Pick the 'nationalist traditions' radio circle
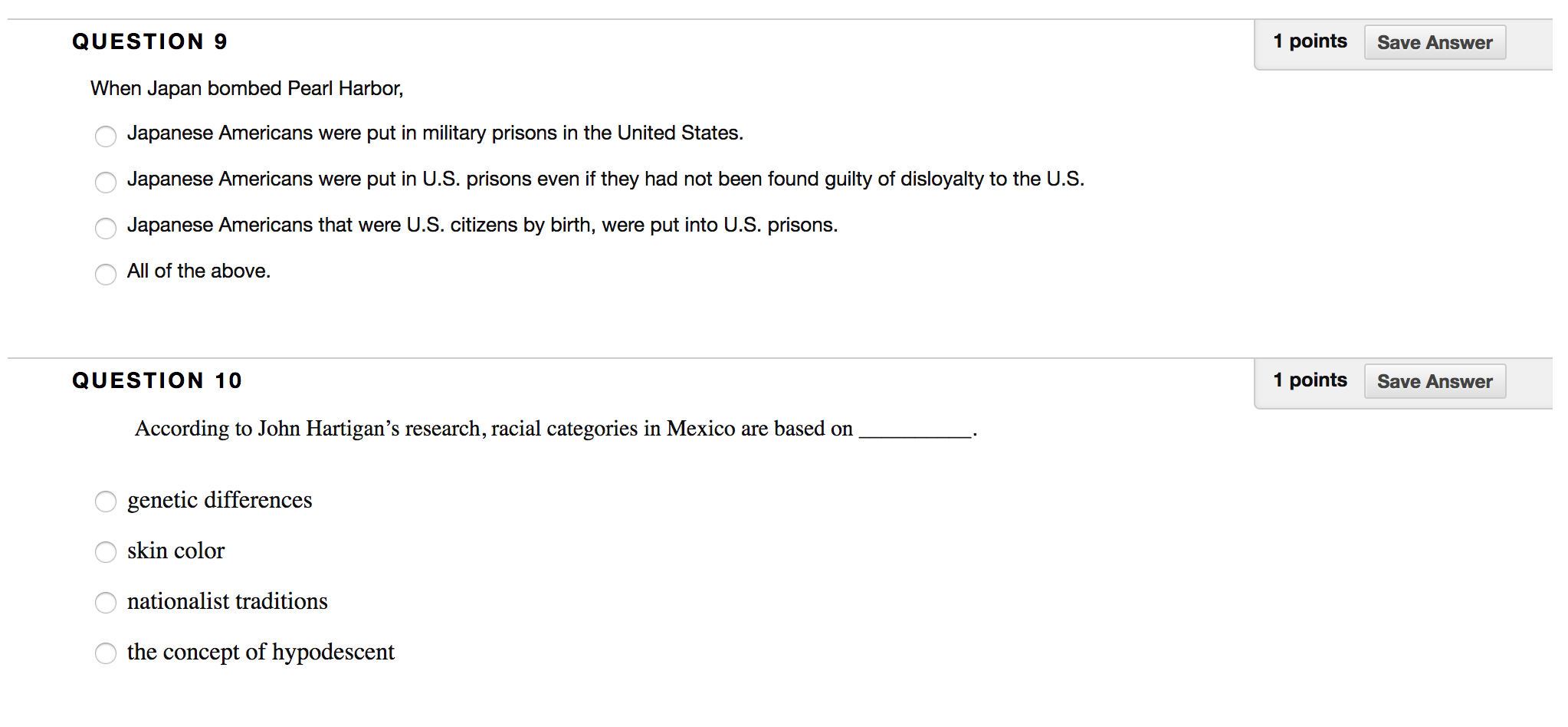The width and height of the screenshot is (1568, 727). pos(106,603)
